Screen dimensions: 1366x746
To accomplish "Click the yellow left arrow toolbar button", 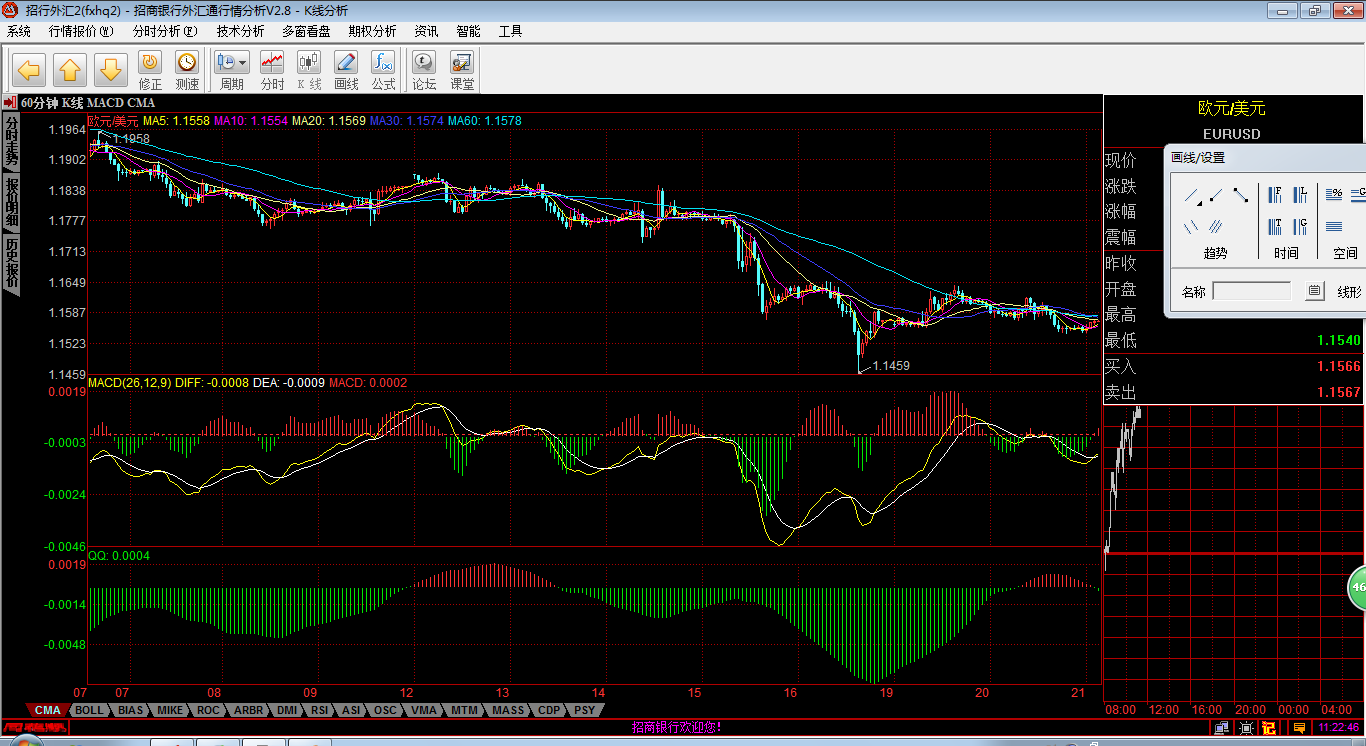I will tap(29, 70).
